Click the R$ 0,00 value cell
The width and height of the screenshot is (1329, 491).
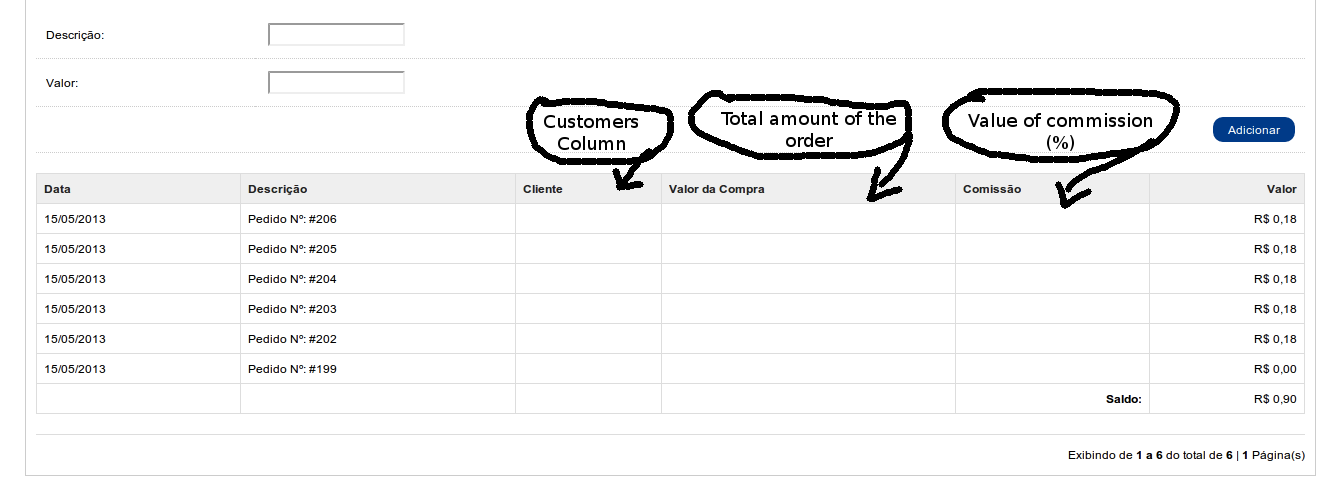(1227, 369)
